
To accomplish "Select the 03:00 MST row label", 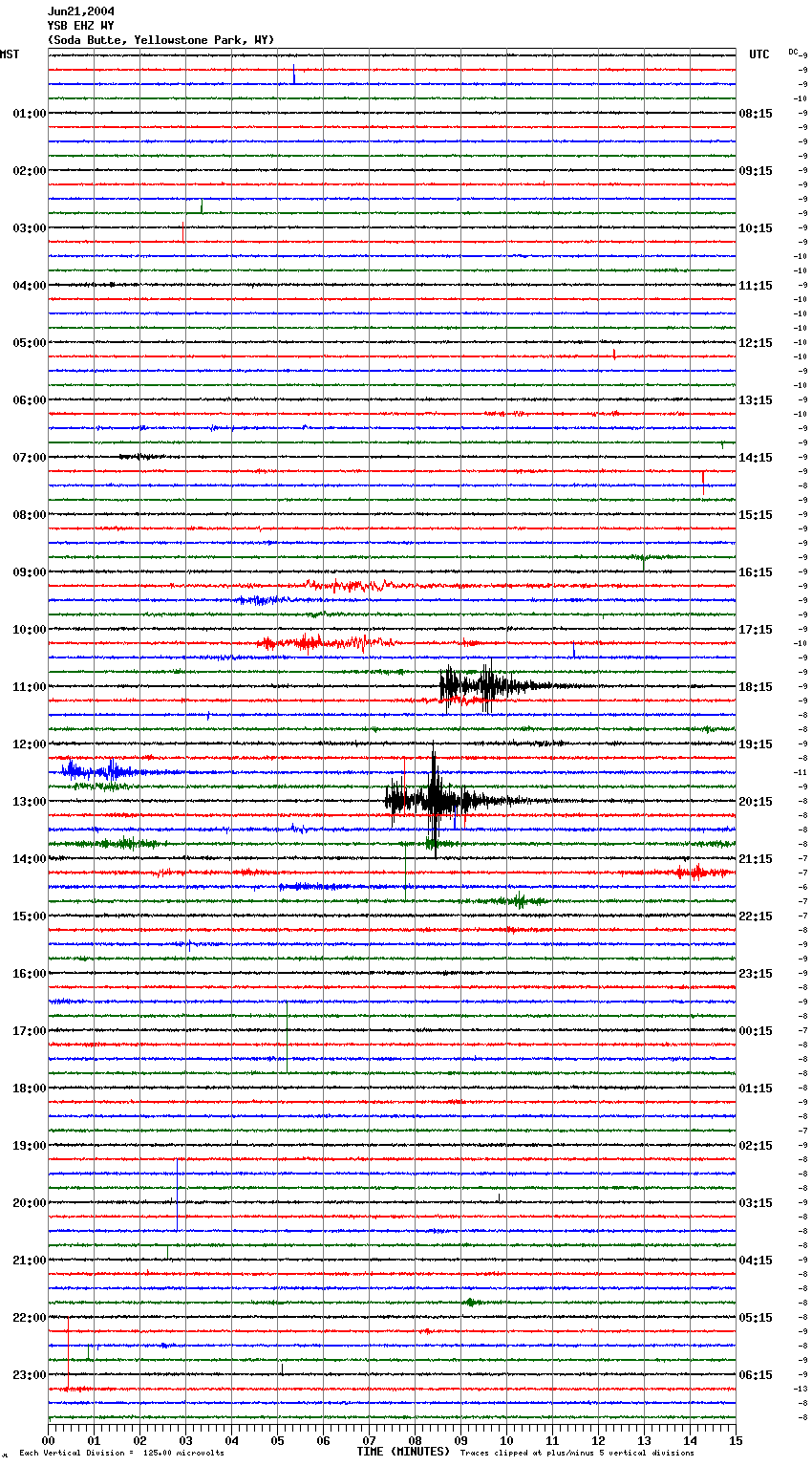I will coord(29,228).
